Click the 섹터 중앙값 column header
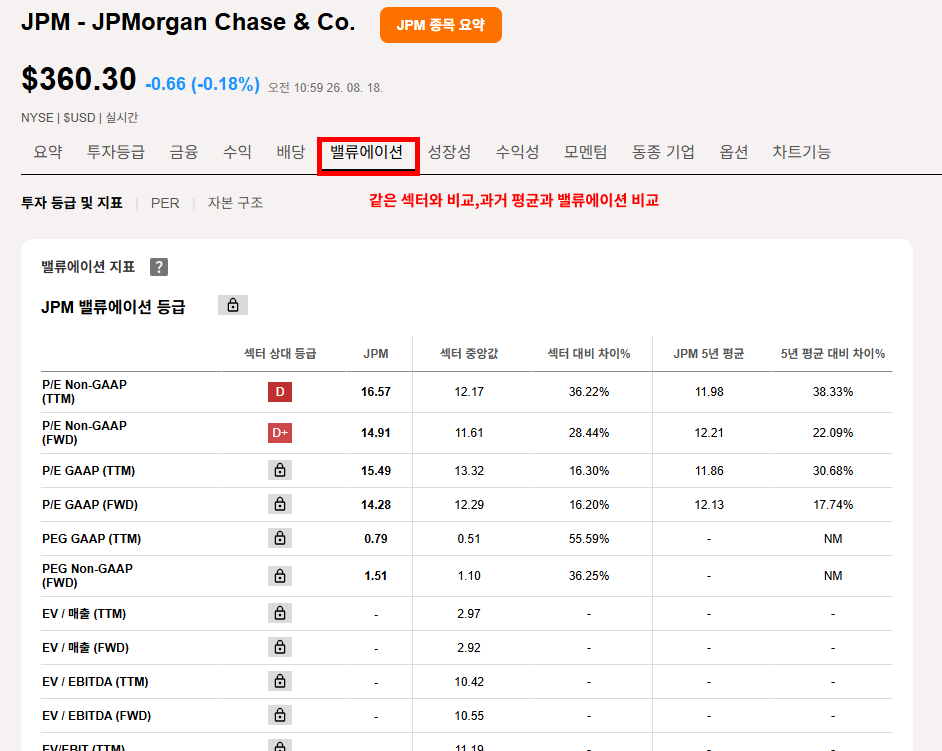Viewport: 942px width, 751px height. pos(469,354)
